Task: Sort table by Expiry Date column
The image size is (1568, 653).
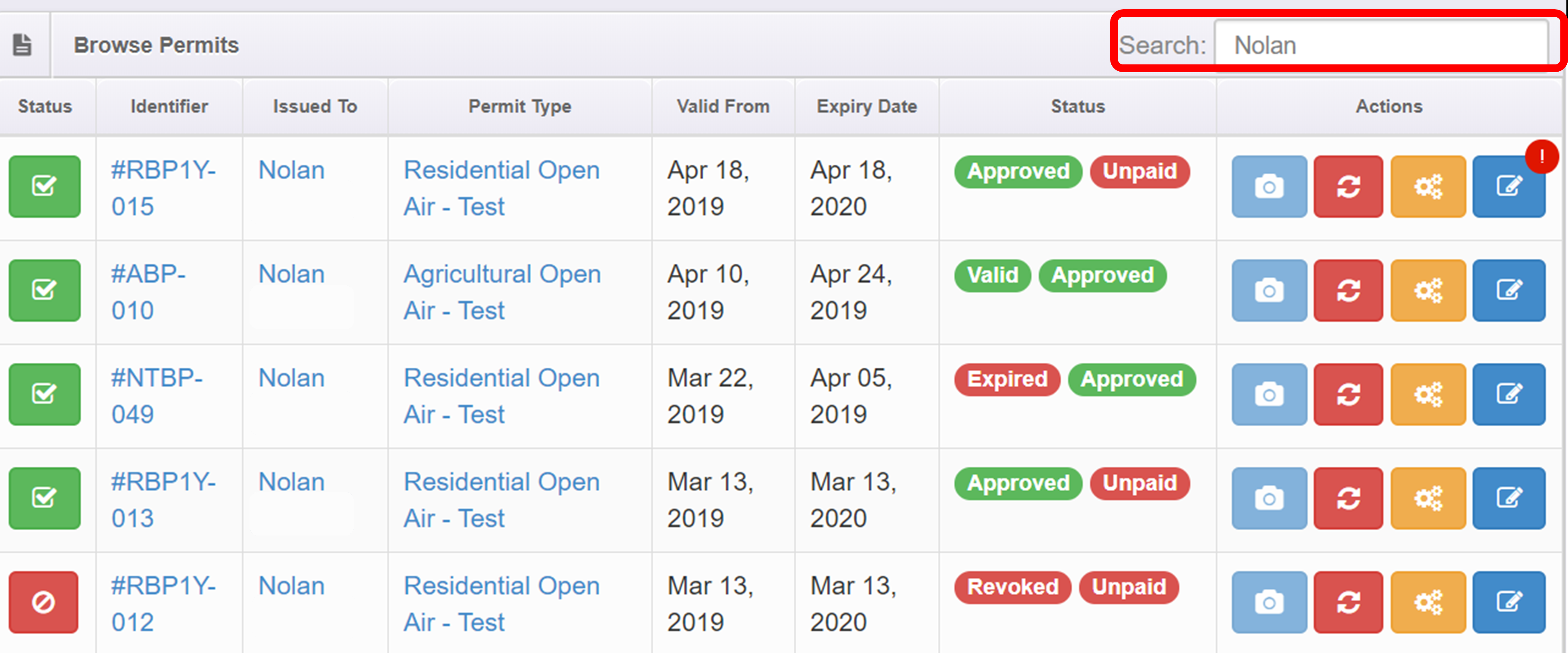Action: 866,107
